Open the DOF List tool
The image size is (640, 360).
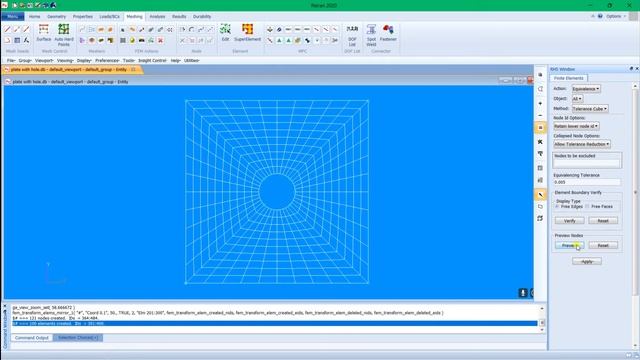(352, 35)
